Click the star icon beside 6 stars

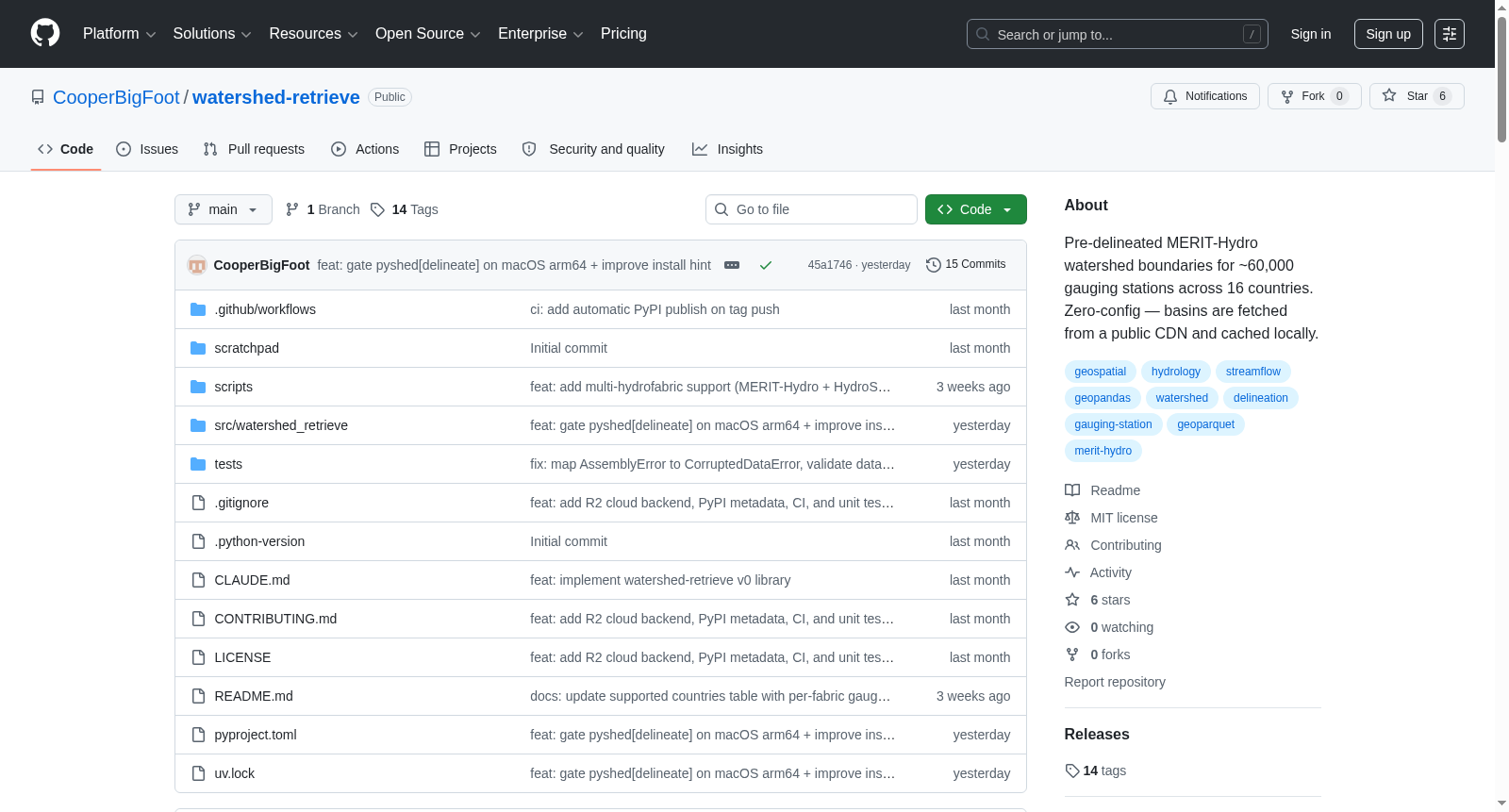coord(1072,600)
